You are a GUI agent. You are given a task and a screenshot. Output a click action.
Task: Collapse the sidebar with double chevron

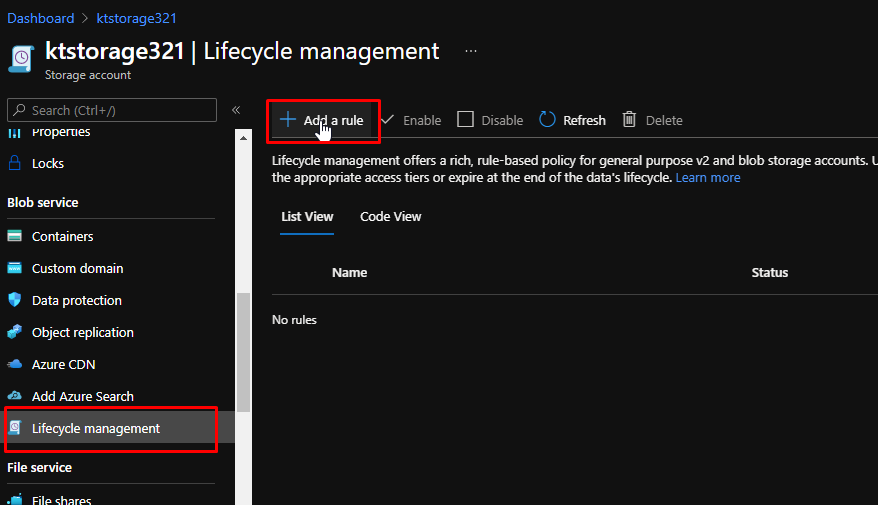(x=236, y=110)
